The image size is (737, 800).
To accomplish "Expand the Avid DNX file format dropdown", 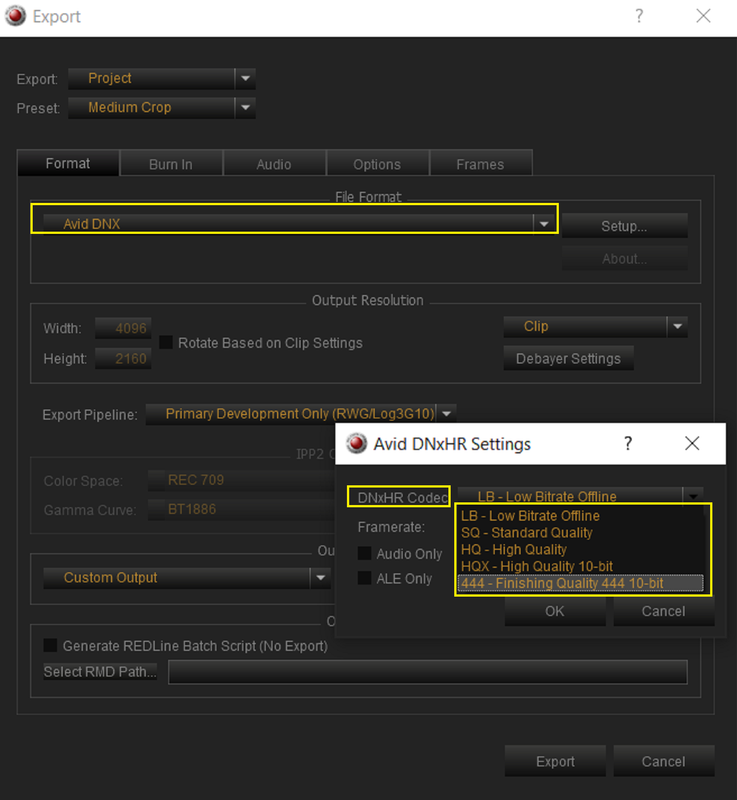I will click(x=544, y=224).
